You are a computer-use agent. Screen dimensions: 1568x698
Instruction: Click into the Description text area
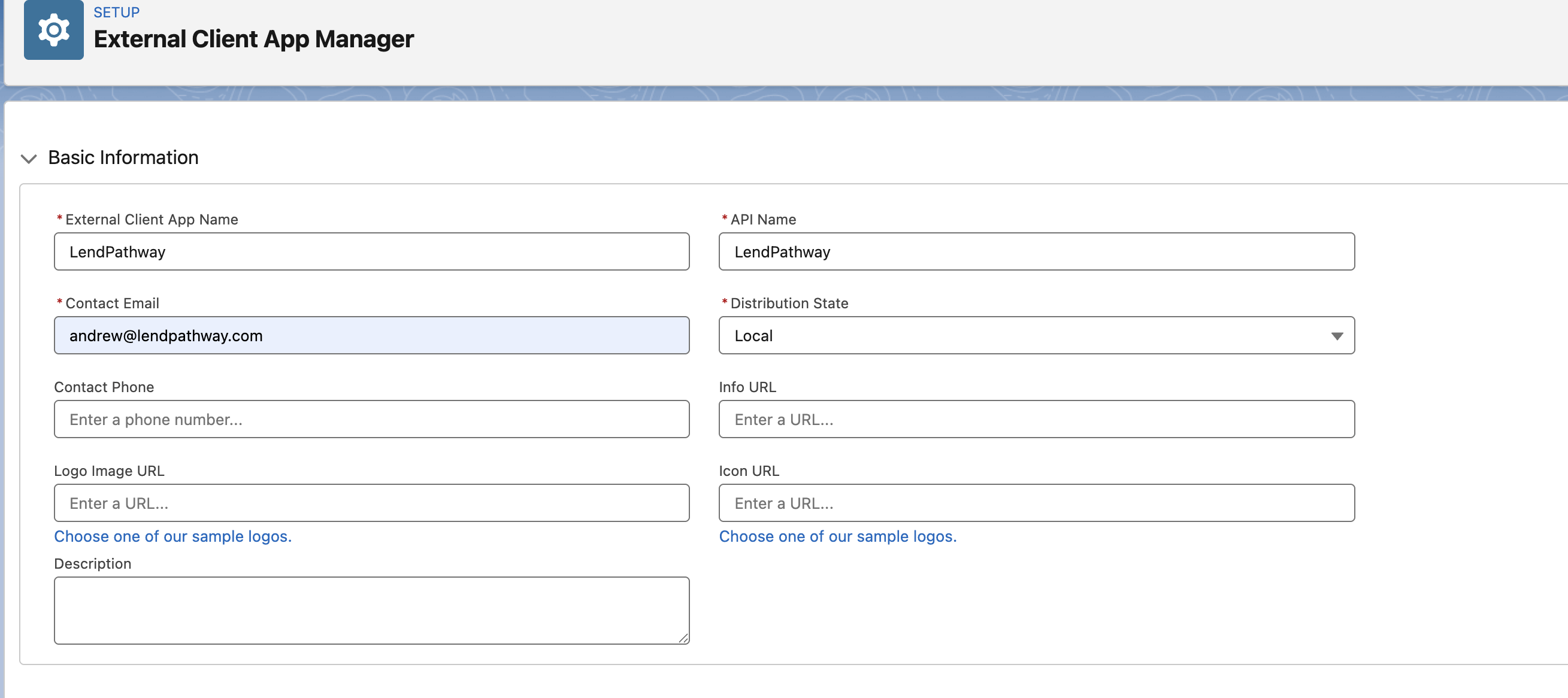(x=371, y=610)
